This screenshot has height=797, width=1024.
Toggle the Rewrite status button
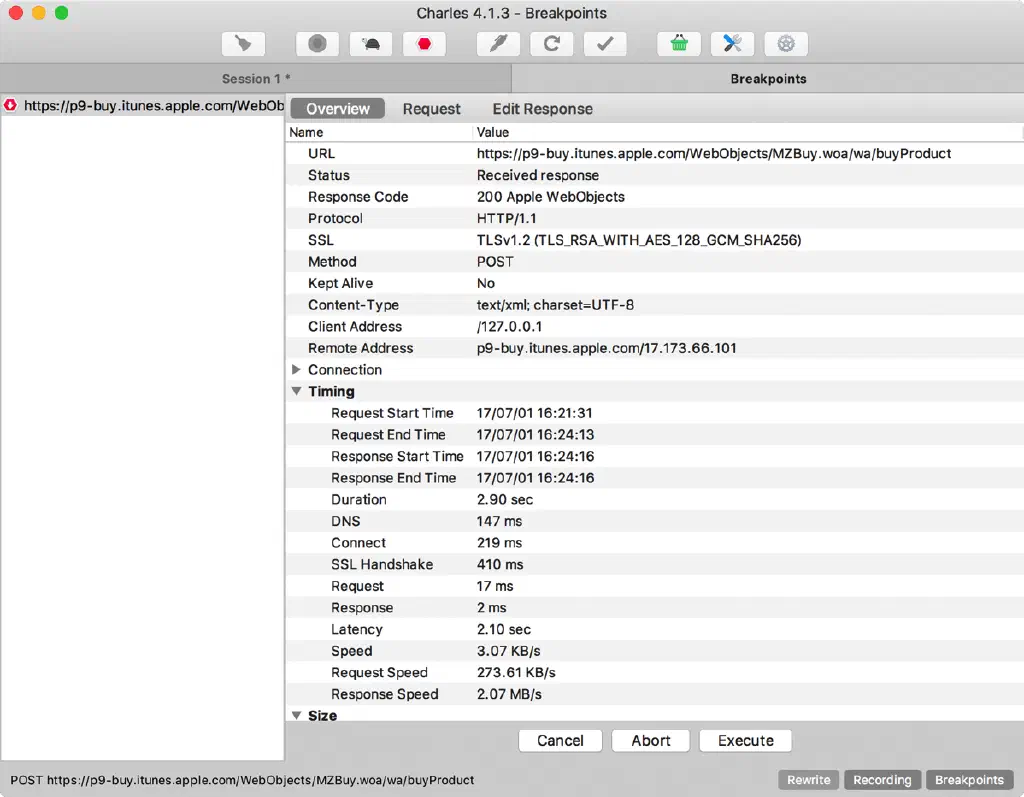pyautogui.click(x=808, y=780)
